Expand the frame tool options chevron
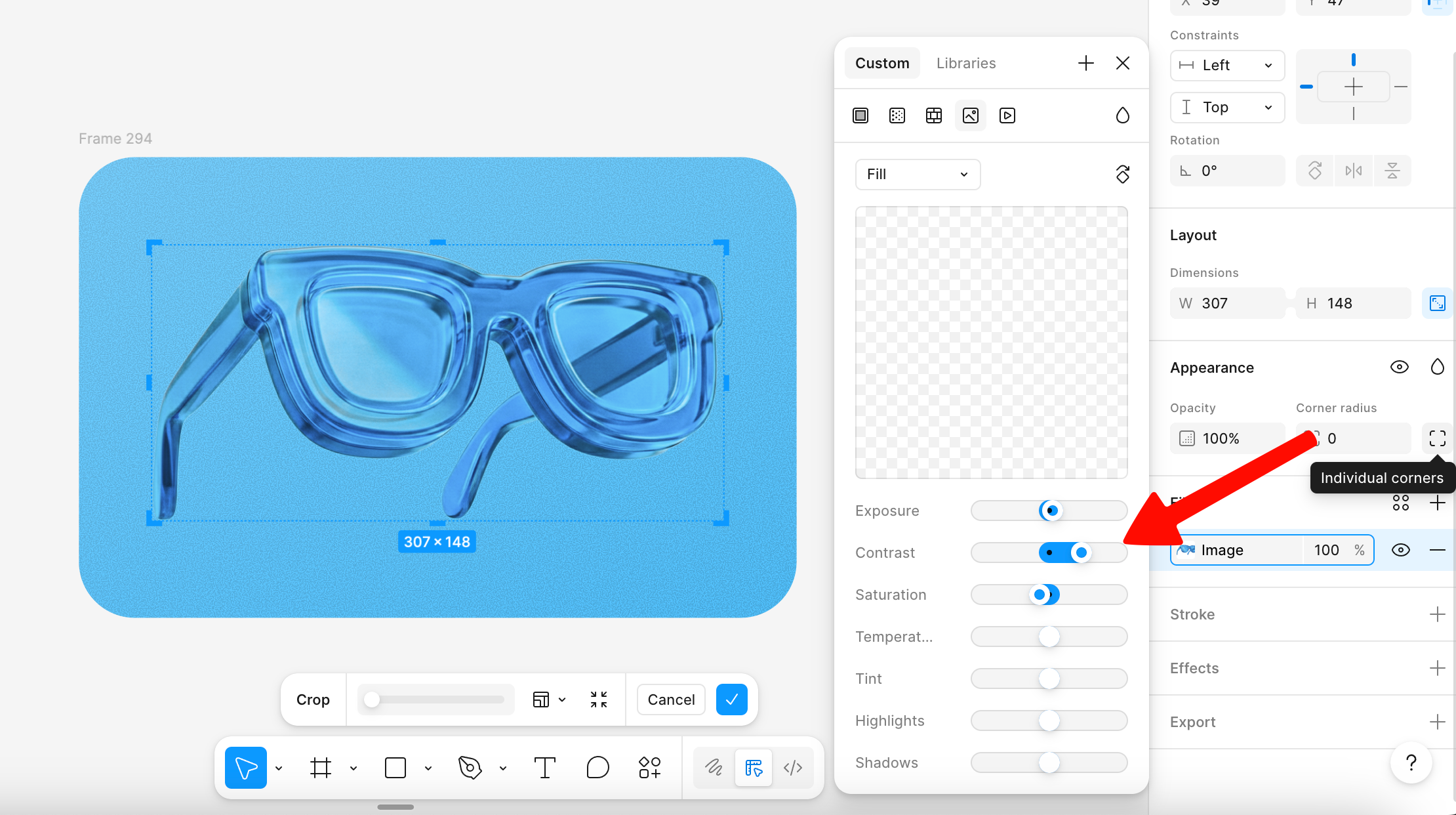 [x=354, y=767]
